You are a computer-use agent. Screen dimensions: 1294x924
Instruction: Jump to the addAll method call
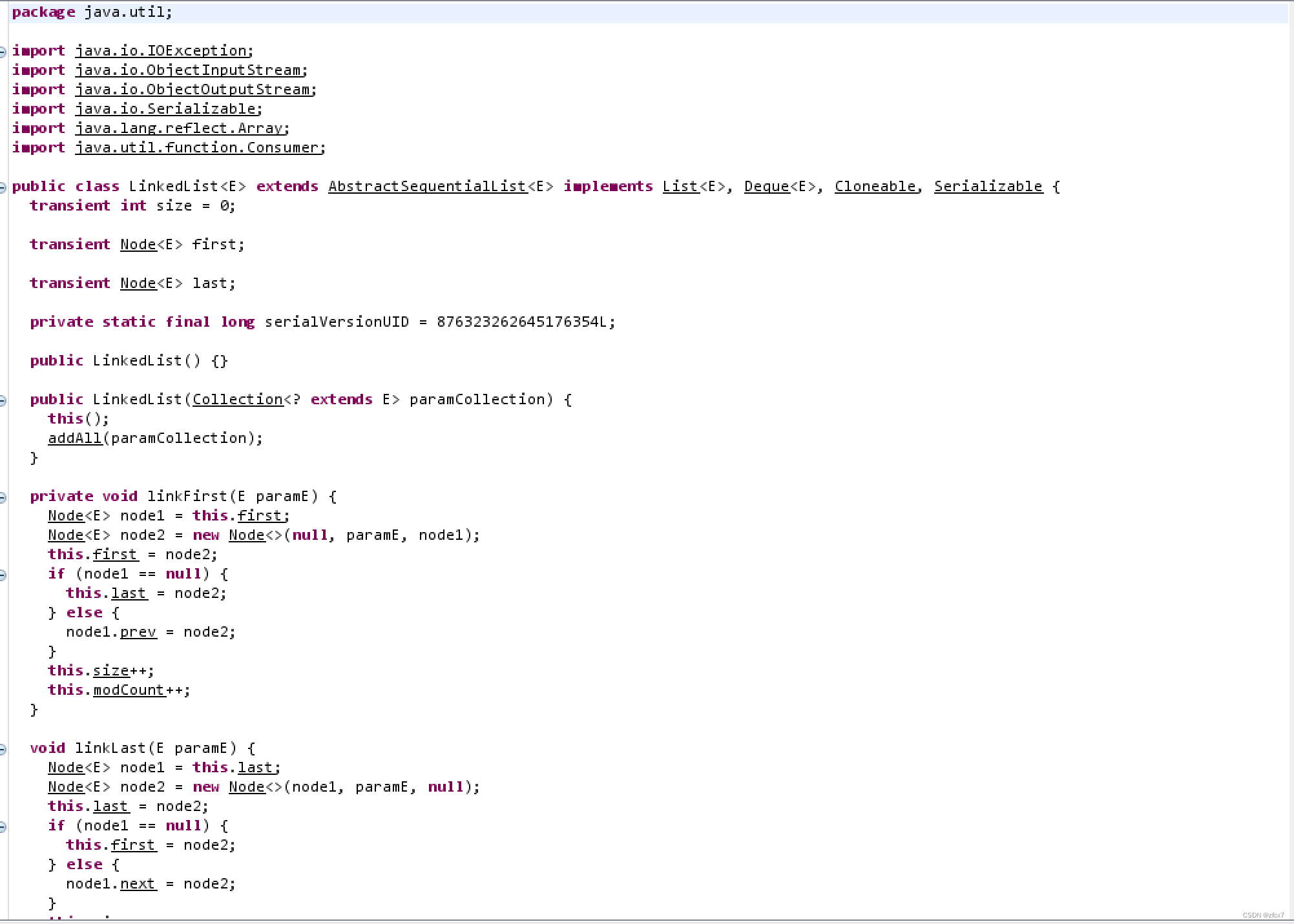coord(74,438)
